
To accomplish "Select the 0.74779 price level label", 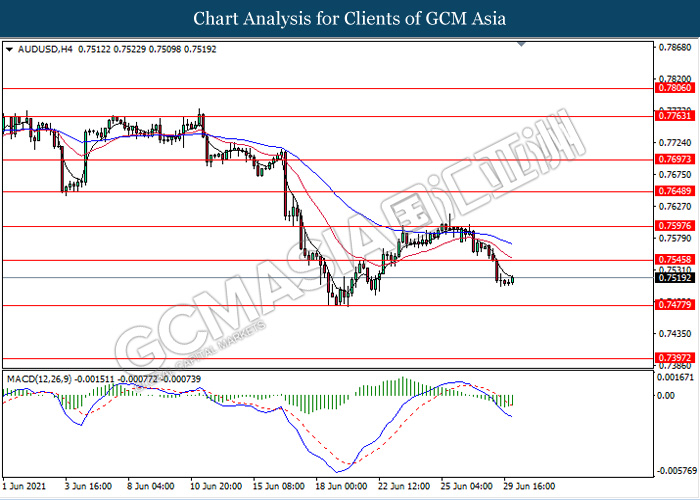I will [x=675, y=305].
